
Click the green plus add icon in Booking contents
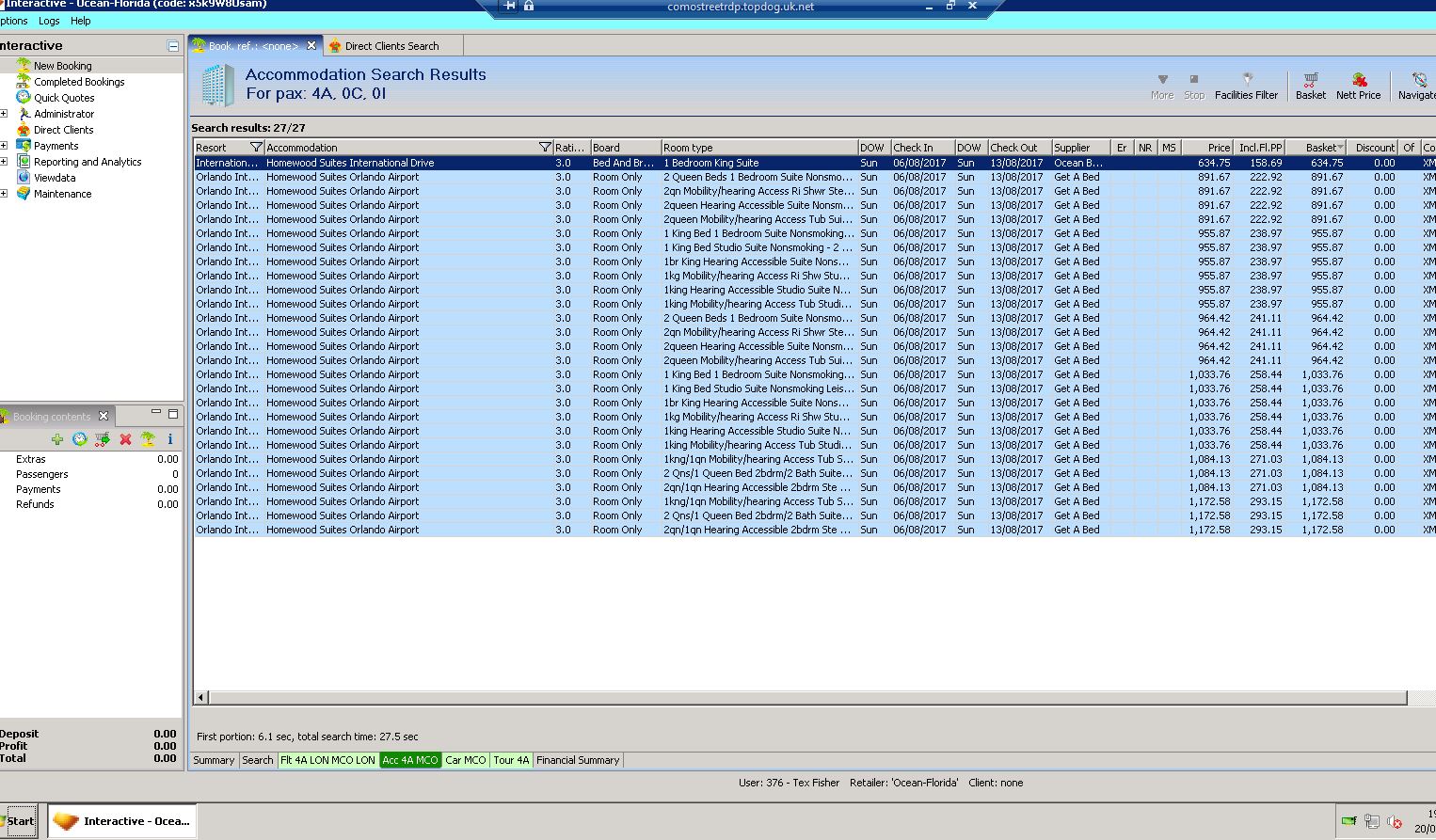(57, 439)
